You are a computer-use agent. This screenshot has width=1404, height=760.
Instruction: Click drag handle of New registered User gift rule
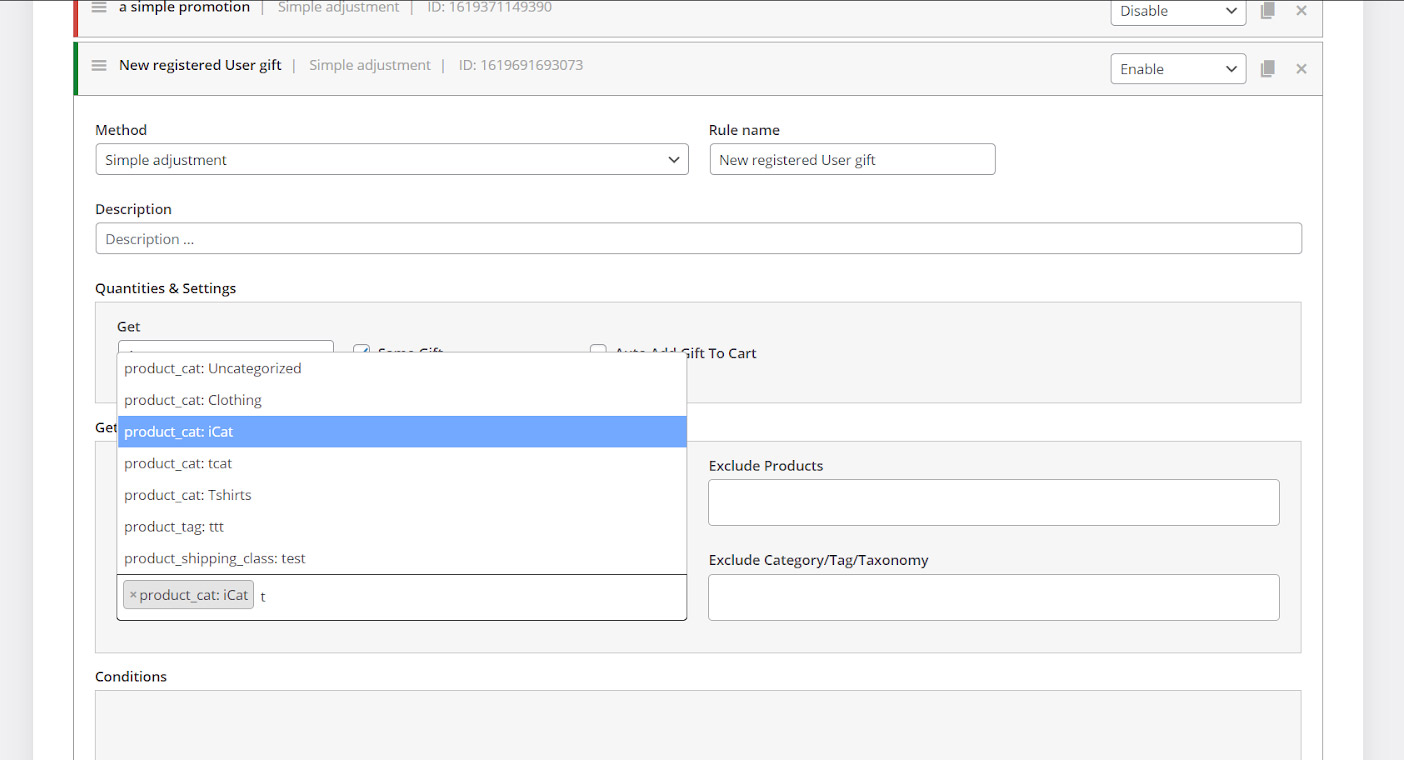99,66
